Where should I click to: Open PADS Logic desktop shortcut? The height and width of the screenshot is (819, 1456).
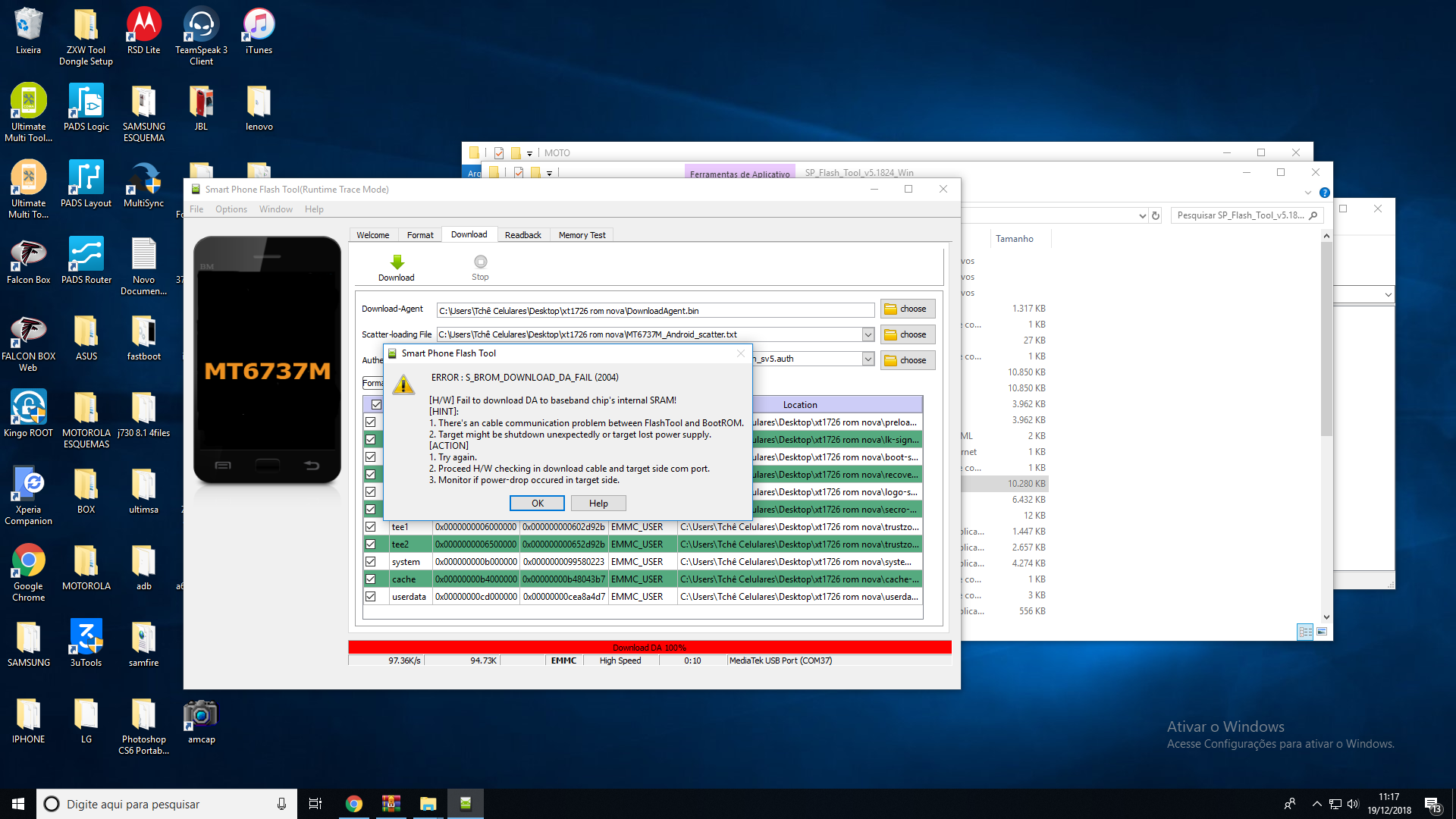(86, 108)
